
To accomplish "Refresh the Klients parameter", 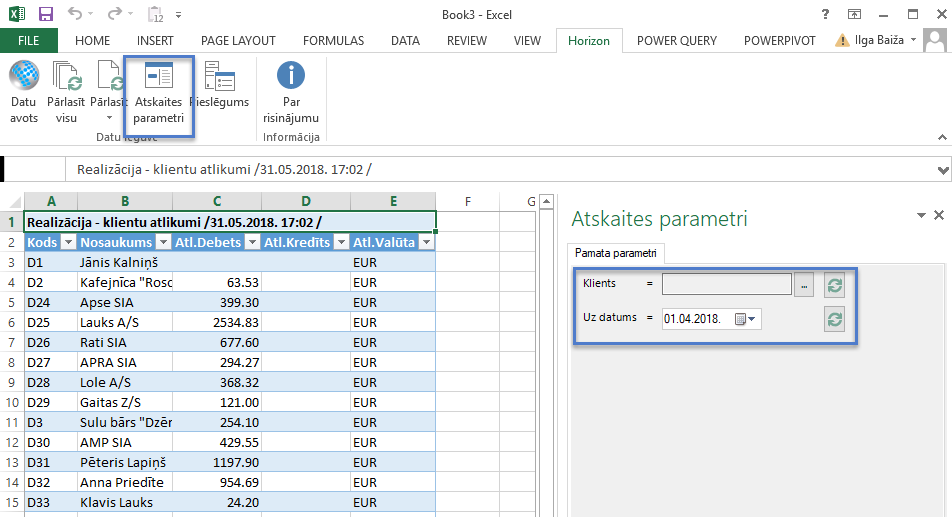I will [x=834, y=284].
